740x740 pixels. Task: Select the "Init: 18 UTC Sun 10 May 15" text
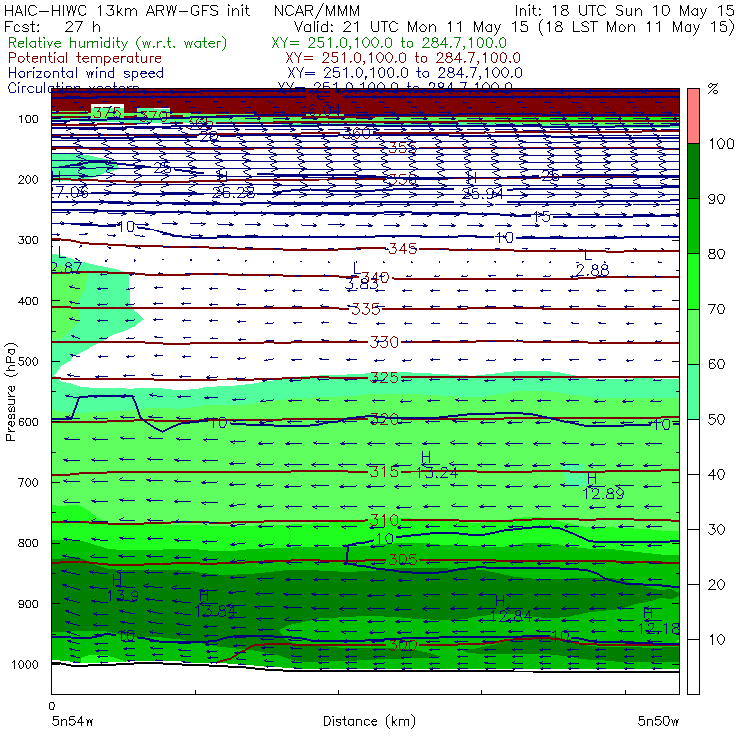(x=624, y=10)
